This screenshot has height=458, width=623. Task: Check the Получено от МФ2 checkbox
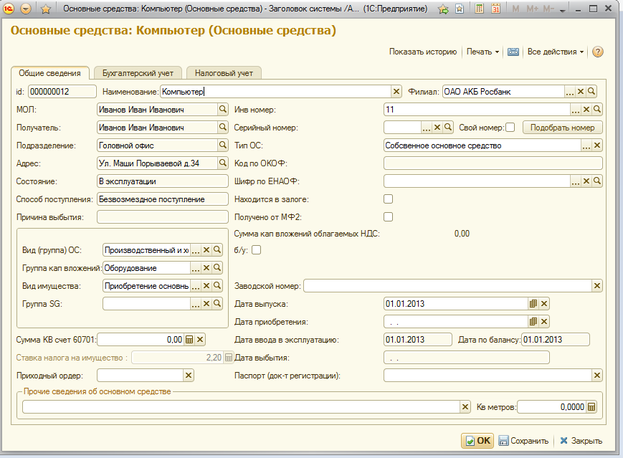tap(388, 216)
